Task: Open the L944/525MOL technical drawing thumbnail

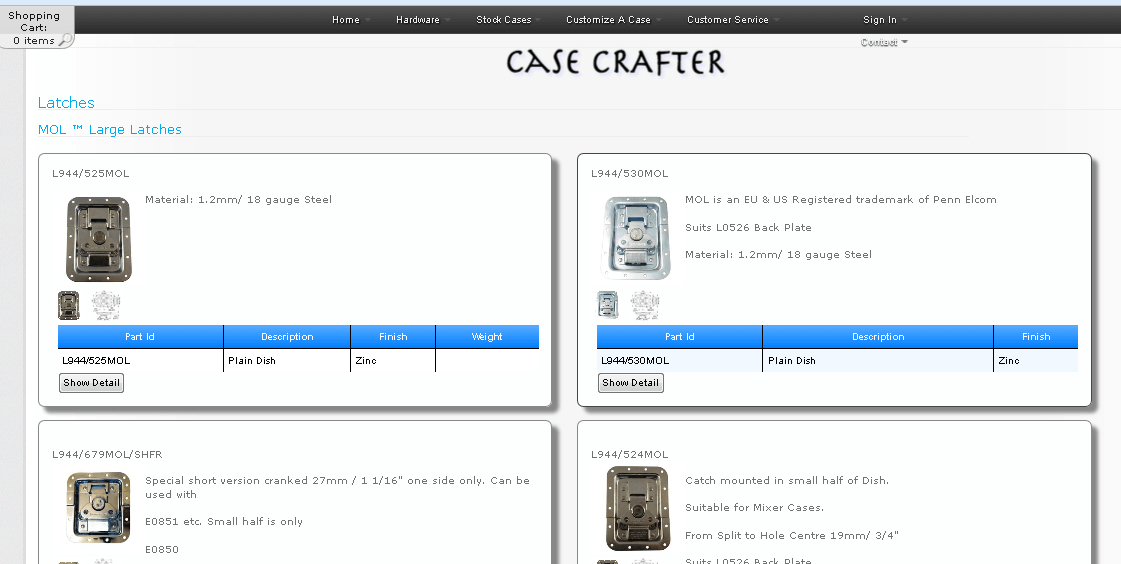Action: [105, 305]
